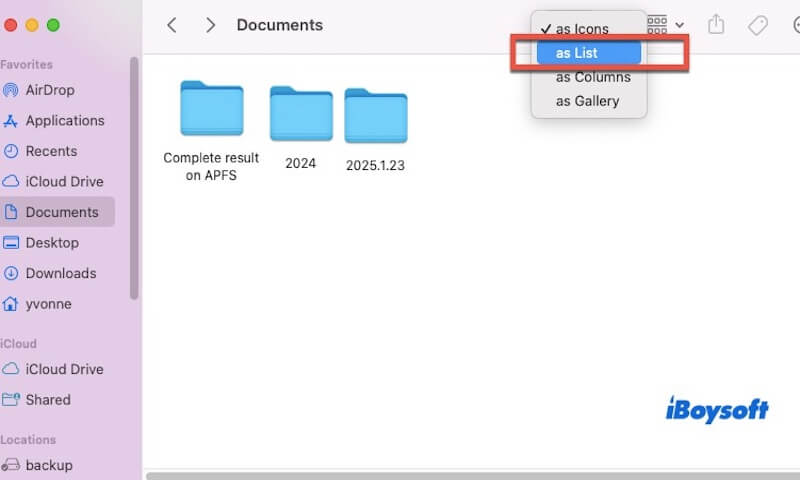Go back with the left chevron
Screen dimensions: 800x480
[172, 25]
